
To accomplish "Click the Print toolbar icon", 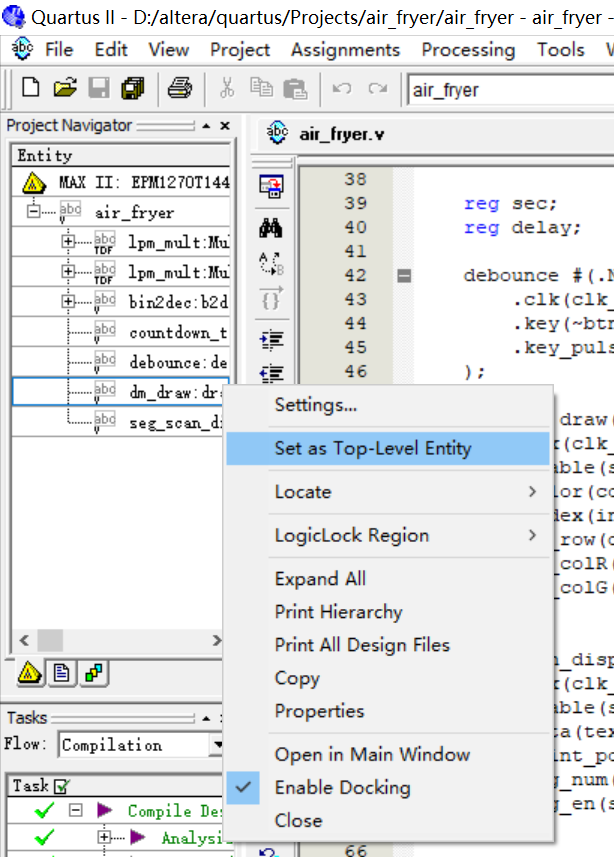I will coord(180,88).
